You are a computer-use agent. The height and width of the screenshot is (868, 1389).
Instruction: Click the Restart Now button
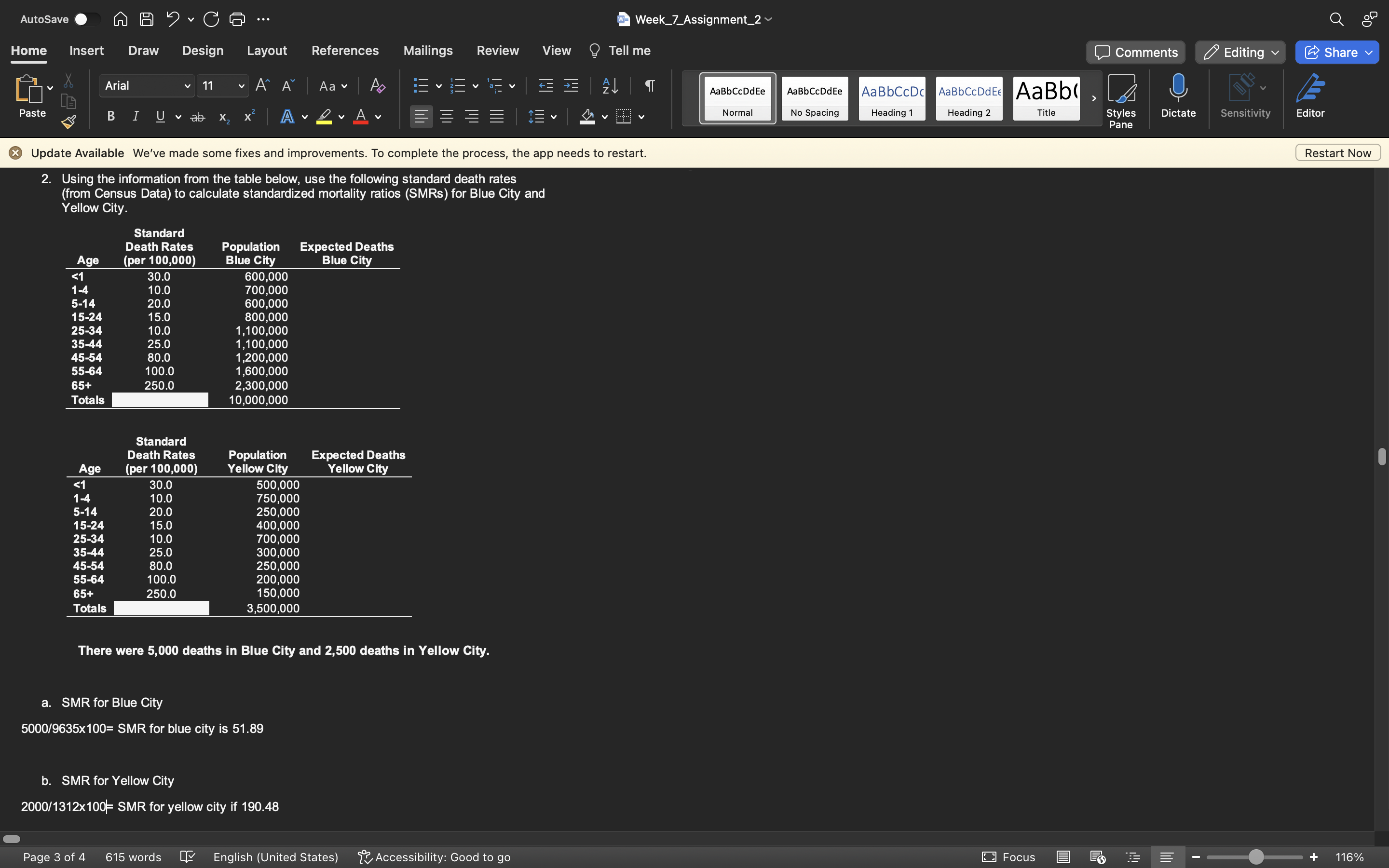tap(1337, 153)
